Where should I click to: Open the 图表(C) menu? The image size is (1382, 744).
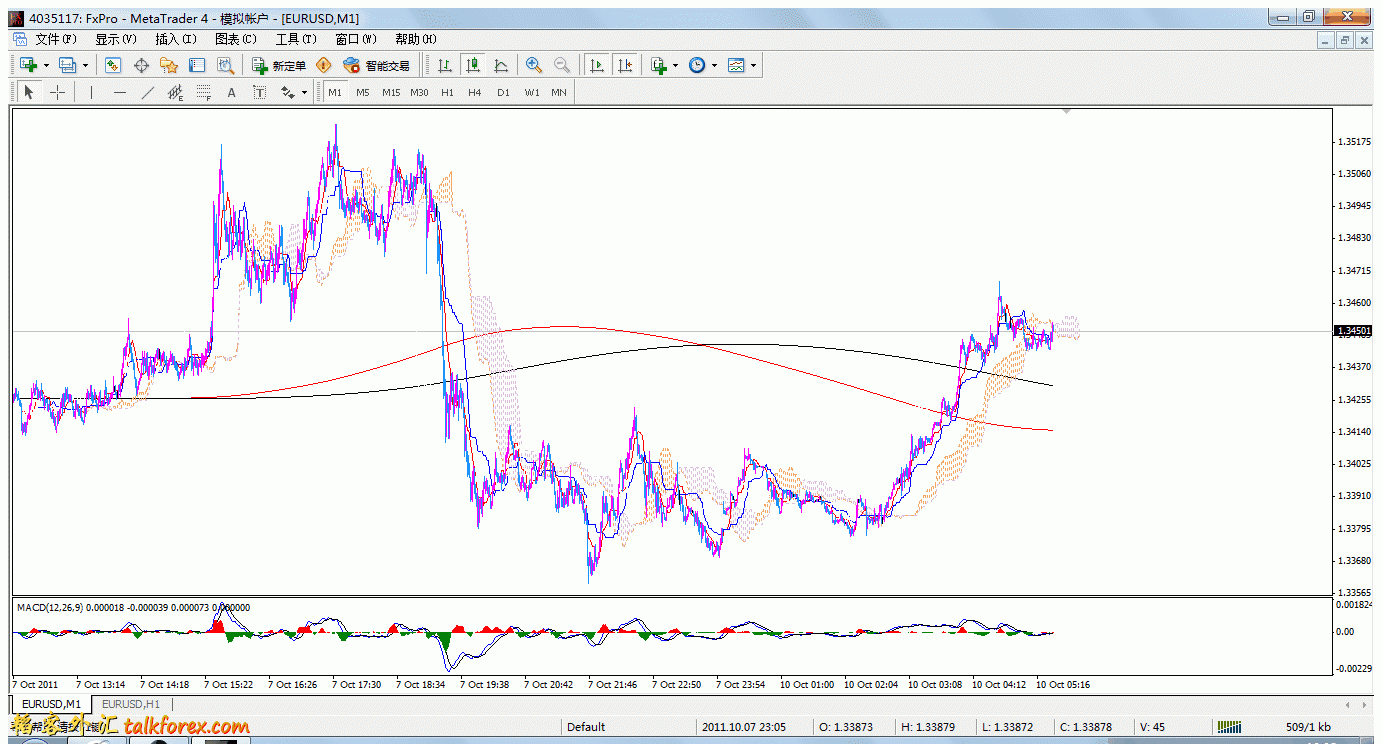(x=236, y=39)
